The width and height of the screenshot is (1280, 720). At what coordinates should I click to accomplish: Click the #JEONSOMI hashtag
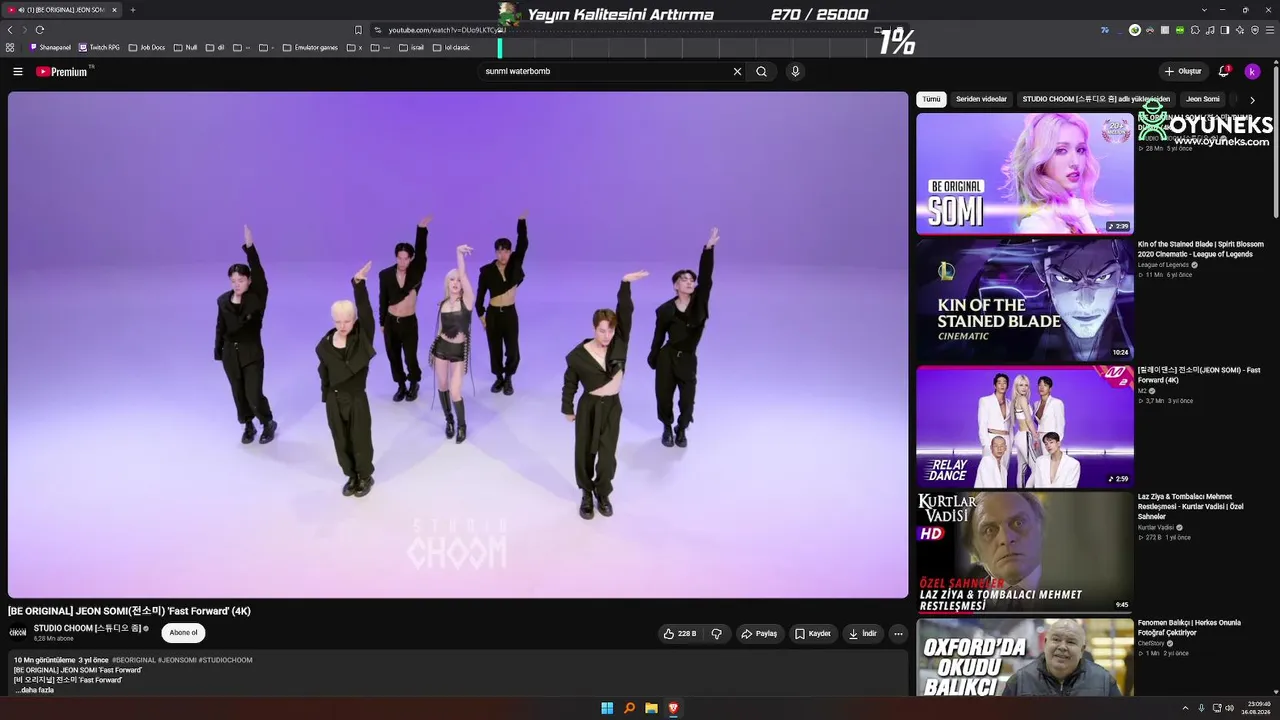click(x=176, y=660)
